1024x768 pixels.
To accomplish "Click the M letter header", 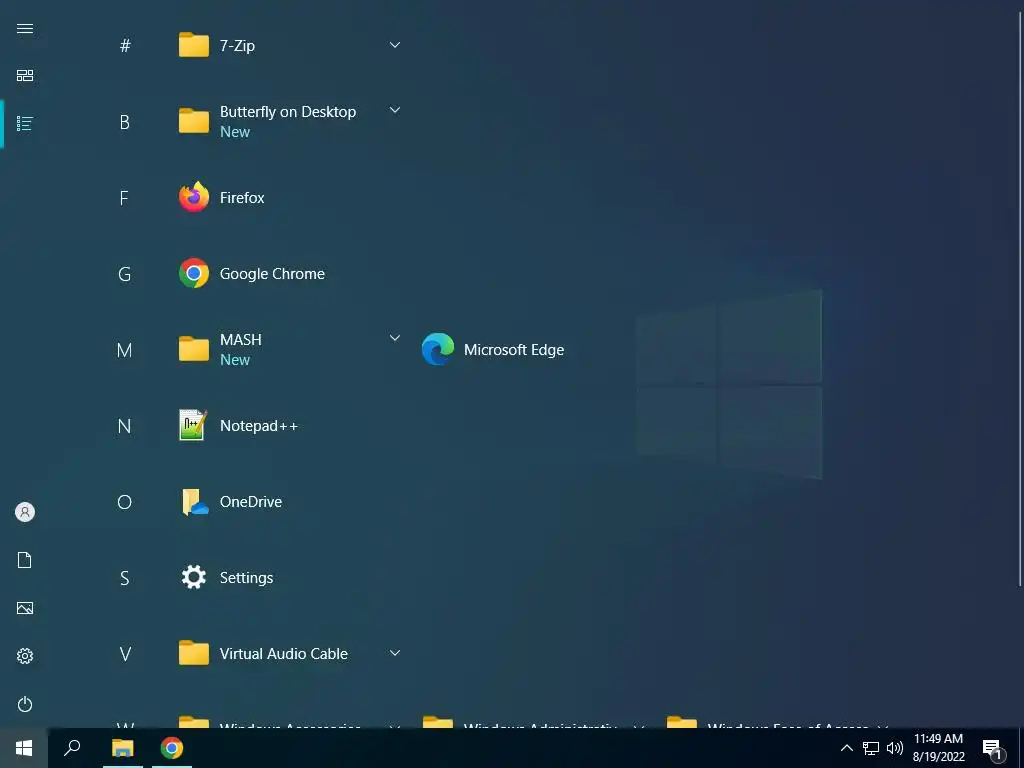I will [x=125, y=350].
